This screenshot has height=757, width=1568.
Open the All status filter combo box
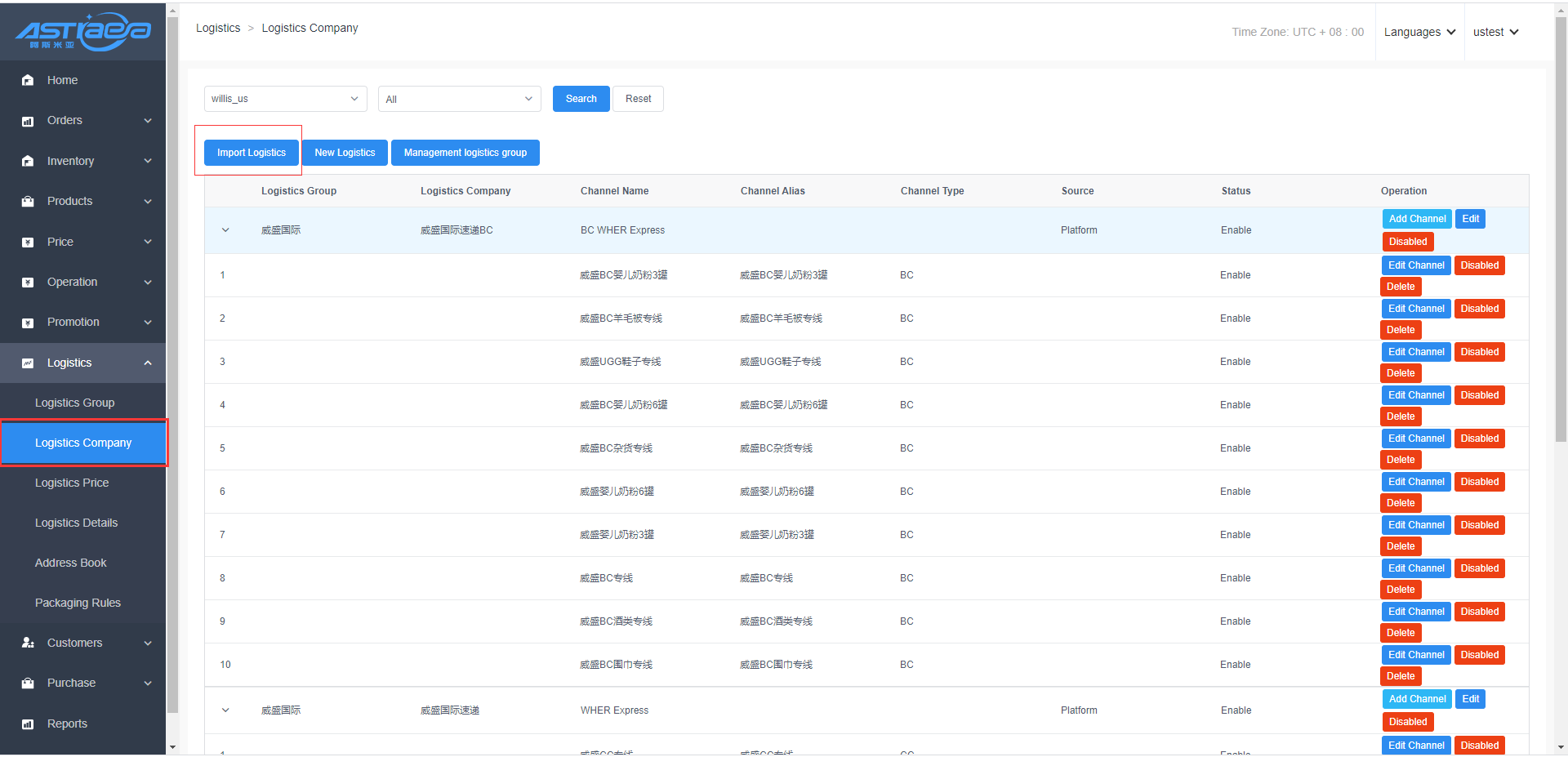(x=459, y=99)
